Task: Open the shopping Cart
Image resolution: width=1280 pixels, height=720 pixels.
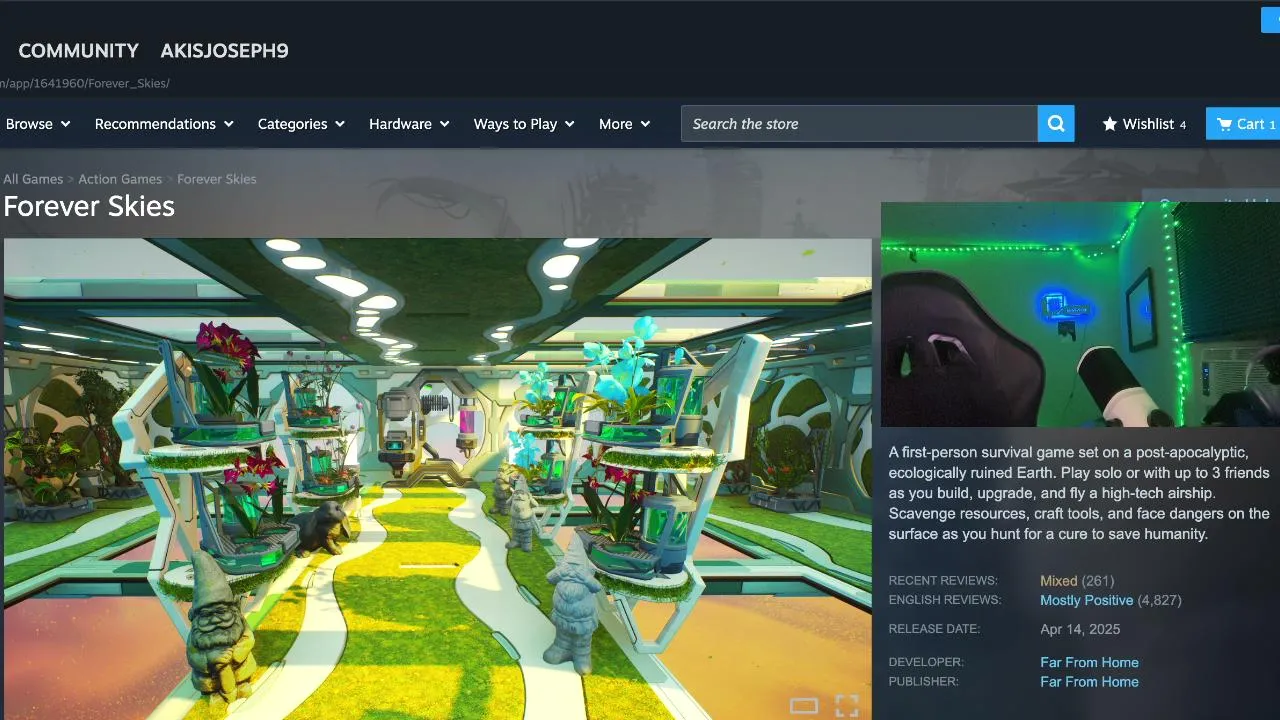Action: pyautogui.click(x=1243, y=124)
